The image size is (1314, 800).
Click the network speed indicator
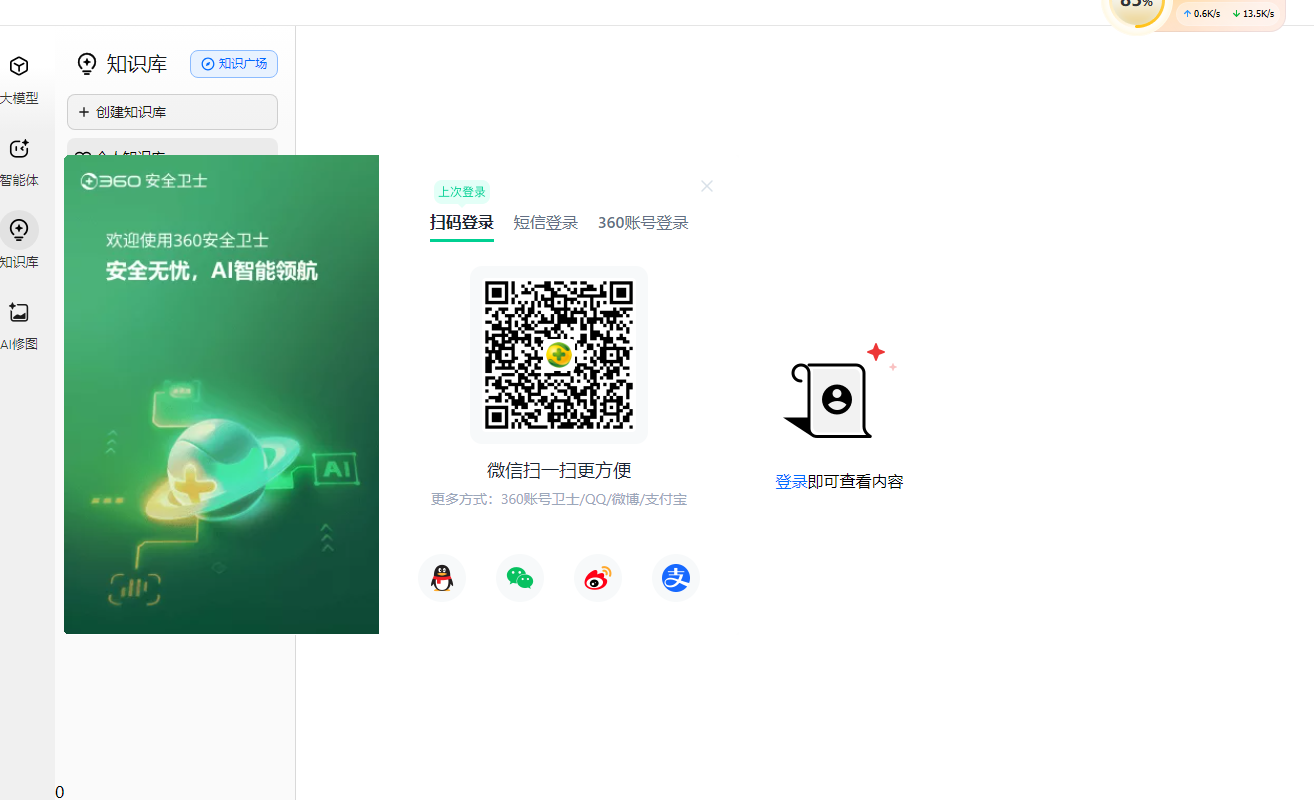click(1228, 14)
